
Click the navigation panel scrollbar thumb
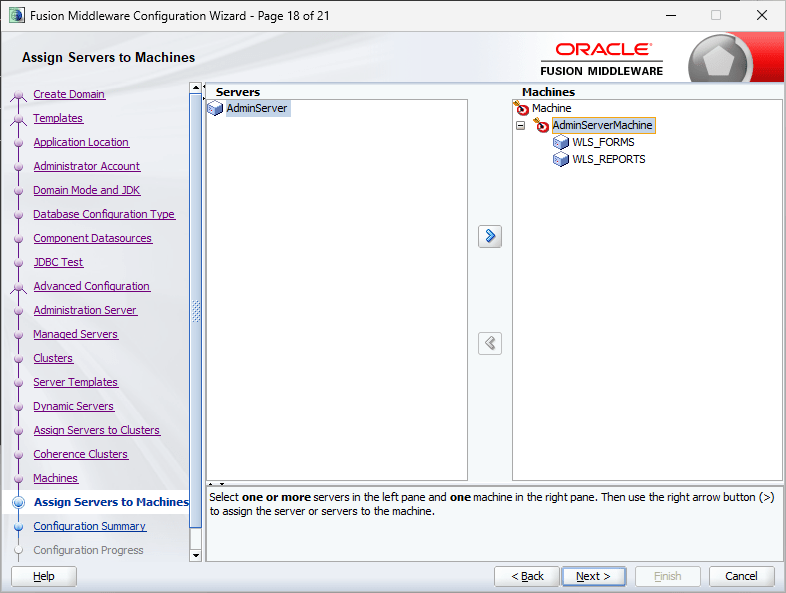195,310
